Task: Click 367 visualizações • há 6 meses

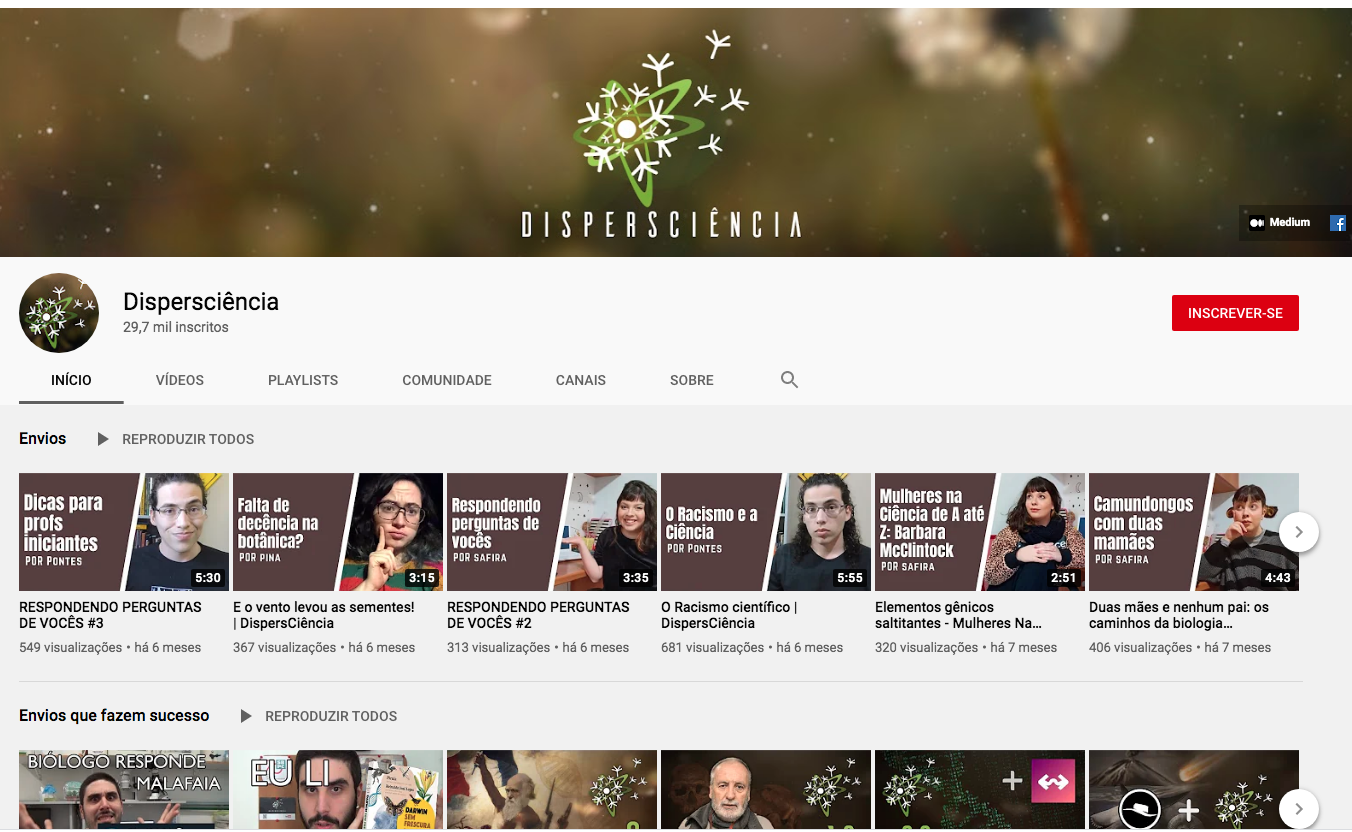Action: pyautogui.click(x=324, y=647)
